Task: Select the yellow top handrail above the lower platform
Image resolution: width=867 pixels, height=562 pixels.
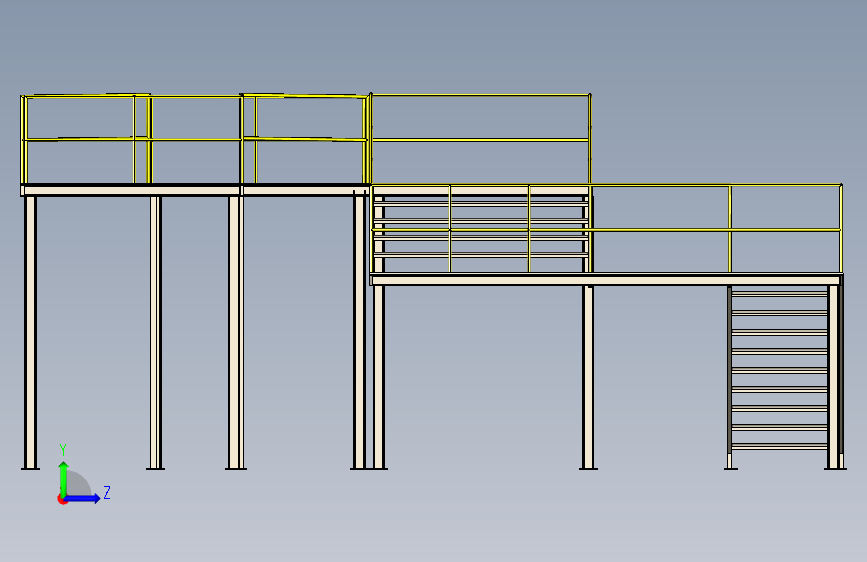Action: (x=607, y=185)
